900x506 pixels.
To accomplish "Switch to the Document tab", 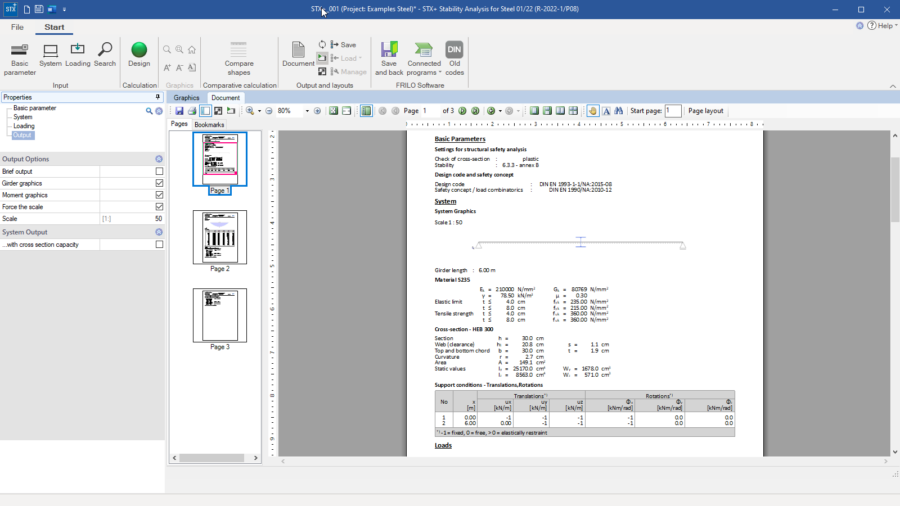I will coord(226,98).
